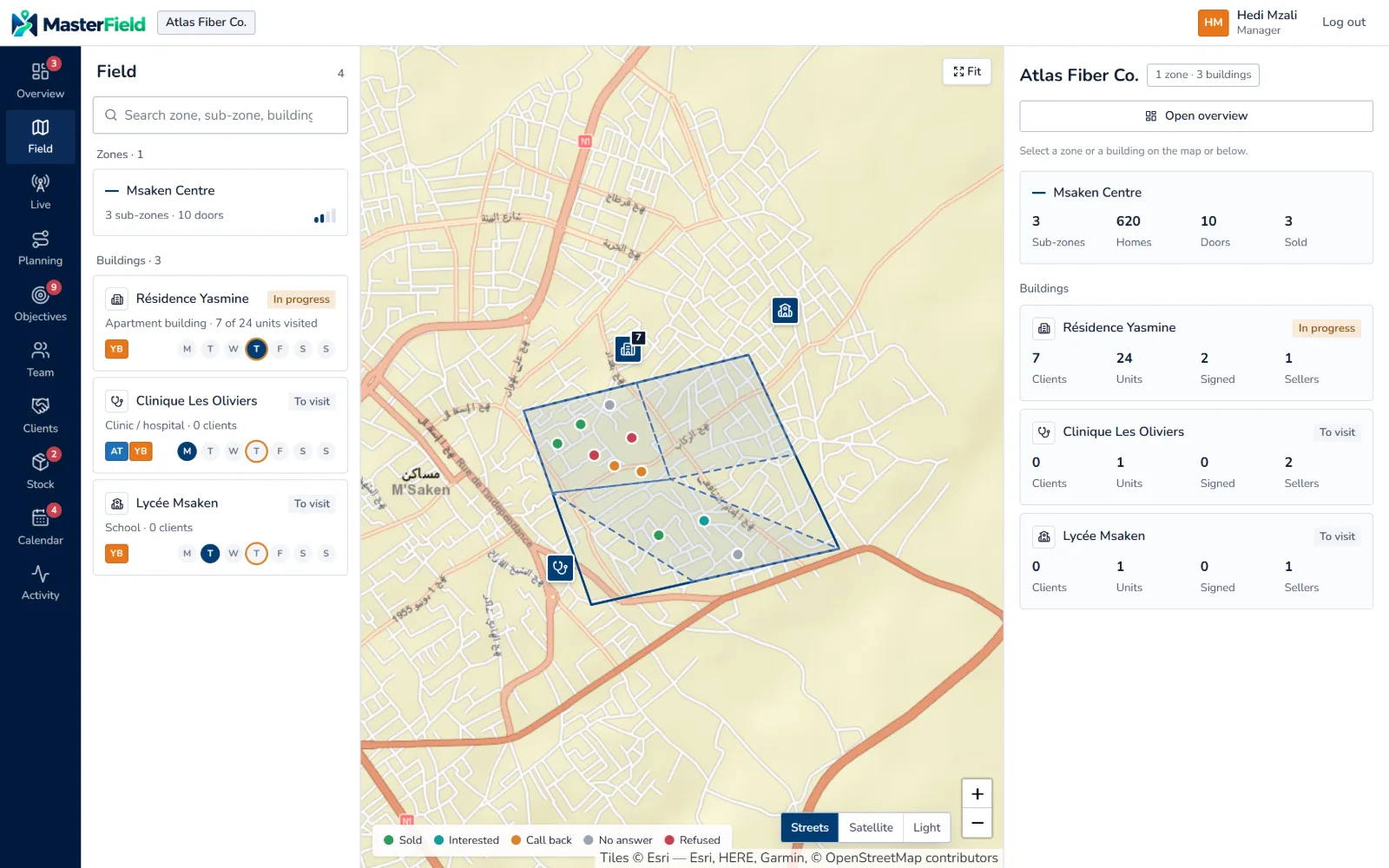
Task: Switch map to Light basemap
Action: tap(926, 827)
